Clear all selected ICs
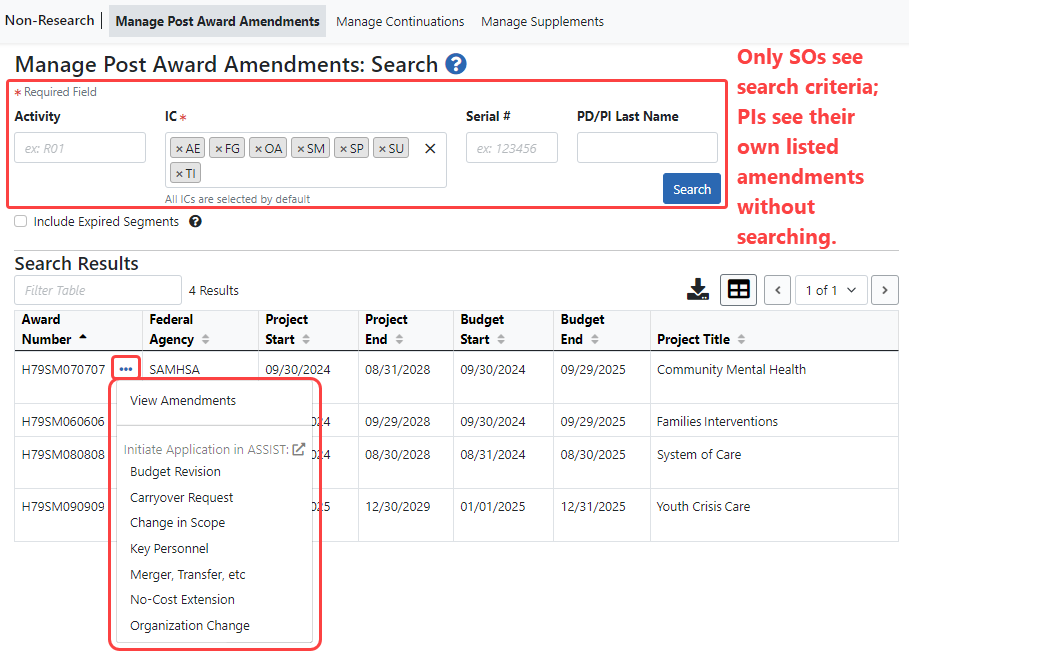Viewport: 1059px width, 657px height. point(430,147)
